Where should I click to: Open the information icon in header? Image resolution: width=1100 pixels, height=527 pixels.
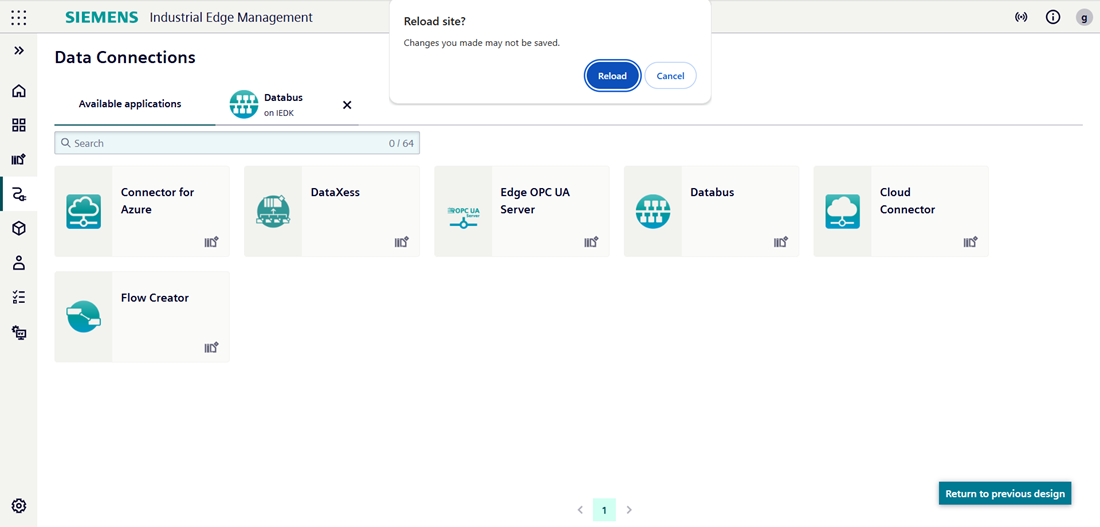[1052, 18]
